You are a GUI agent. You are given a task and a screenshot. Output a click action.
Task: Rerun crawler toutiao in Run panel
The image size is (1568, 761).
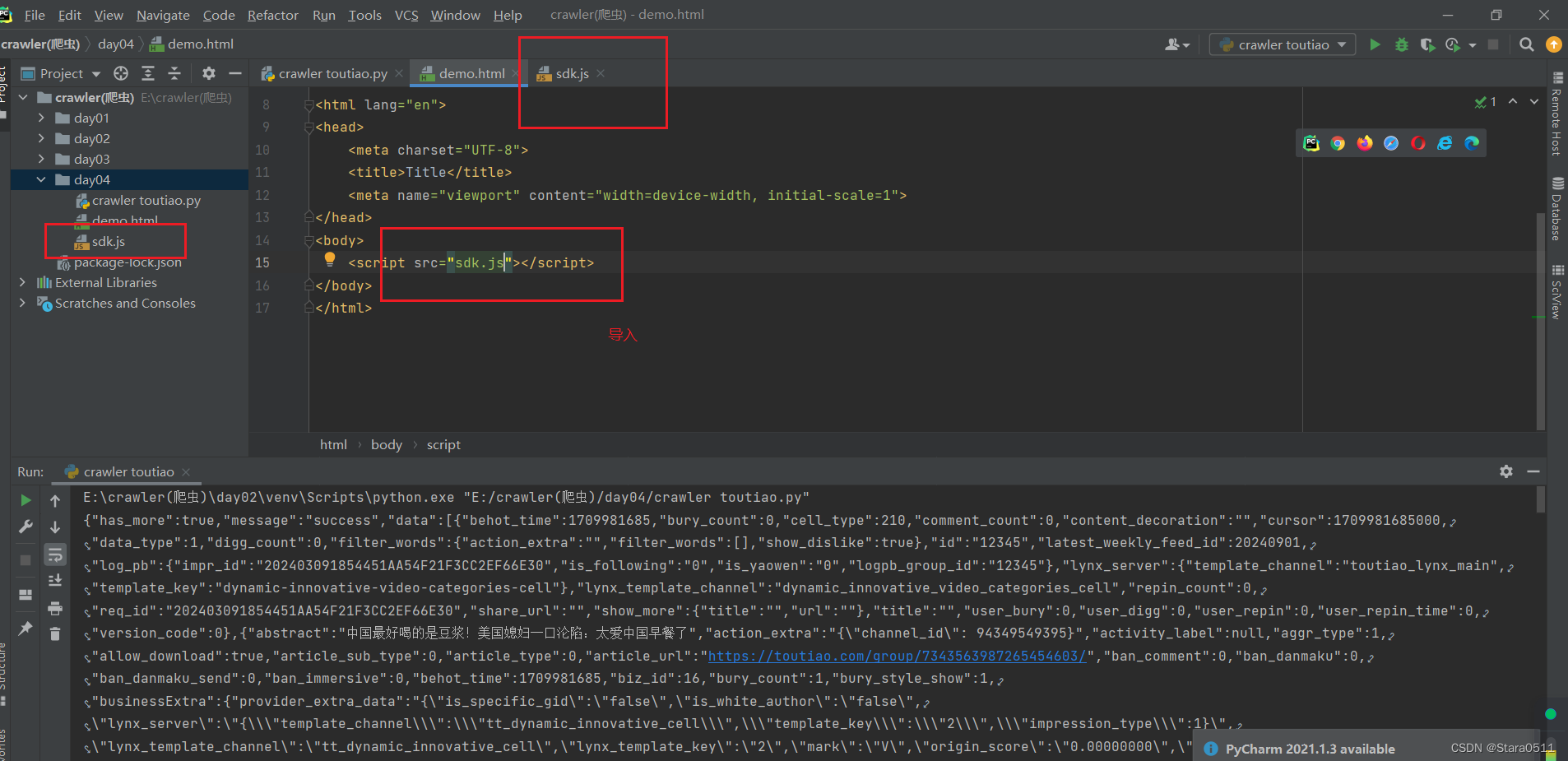(26, 500)
